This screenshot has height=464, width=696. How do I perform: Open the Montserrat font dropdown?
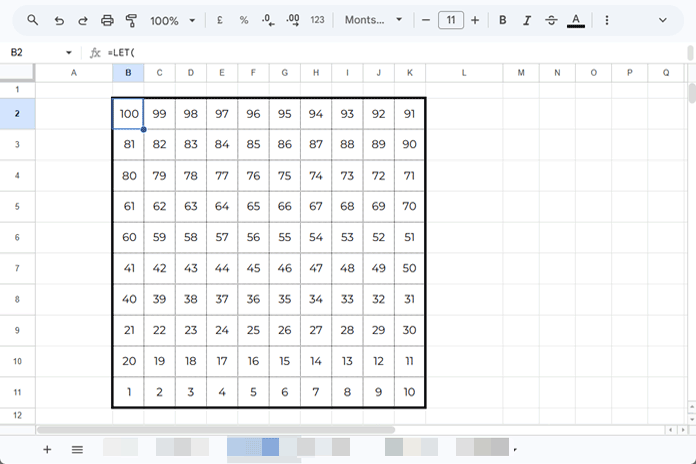click(373, 20)
